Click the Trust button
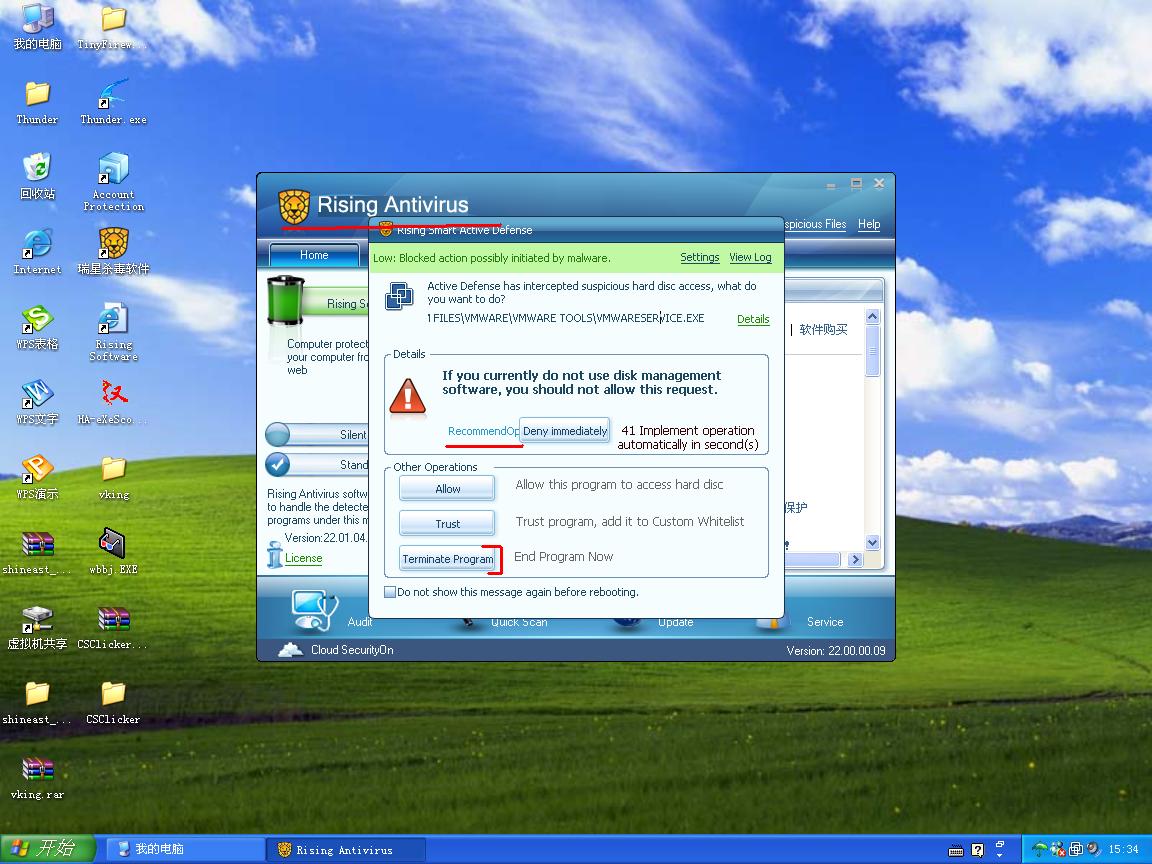The image size is (1152, 864). click(447, 524)
